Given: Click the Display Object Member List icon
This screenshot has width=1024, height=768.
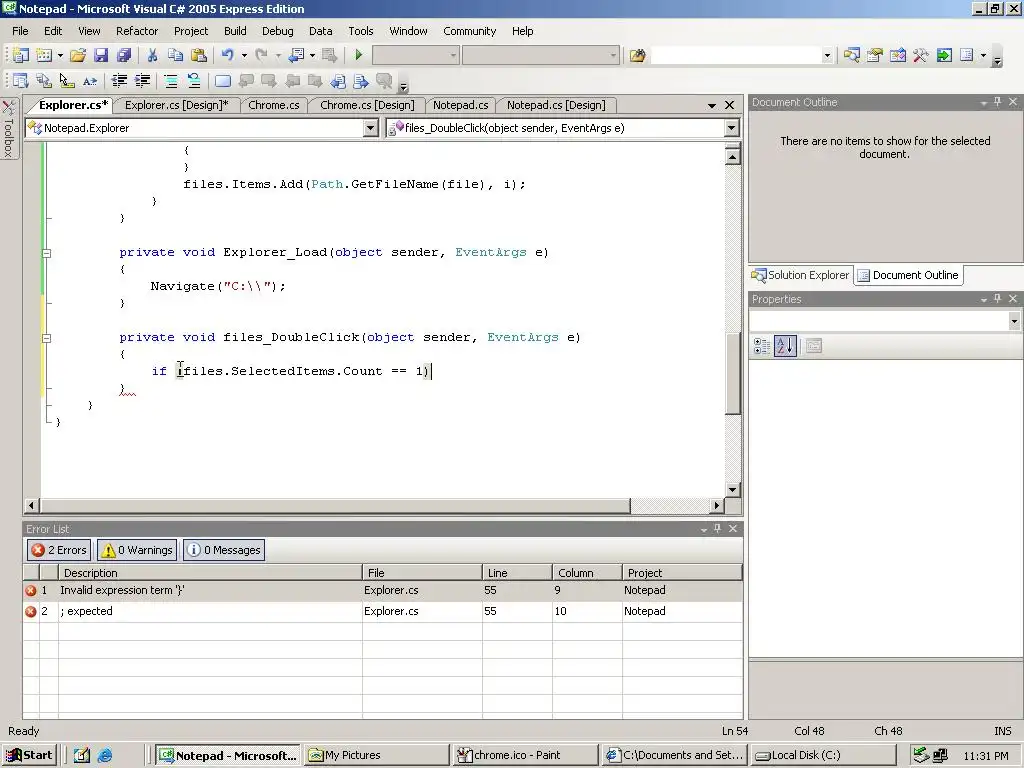Looking at the screenshot, I should (x=21, y=81).
